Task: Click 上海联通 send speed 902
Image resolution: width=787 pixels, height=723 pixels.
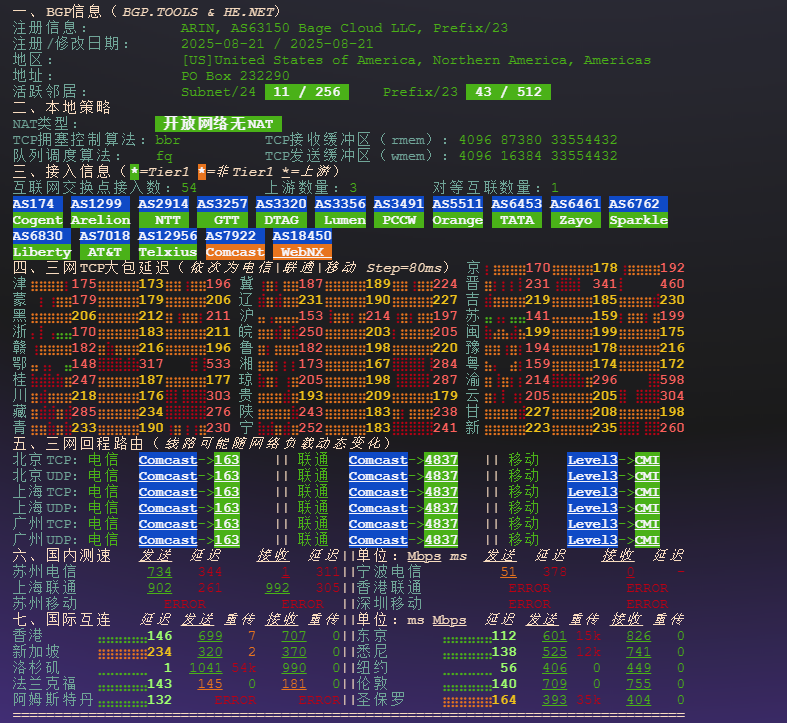Action: (160, 588)
